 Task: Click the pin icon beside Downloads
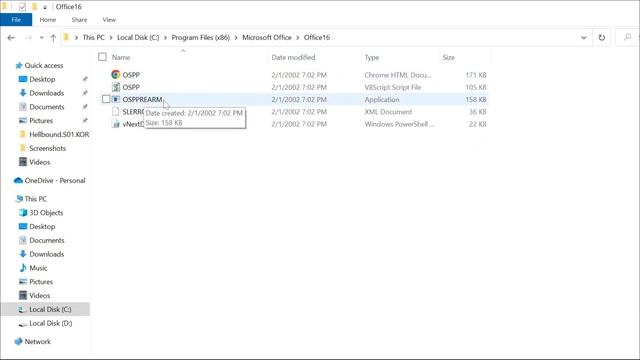coord(85,93)
